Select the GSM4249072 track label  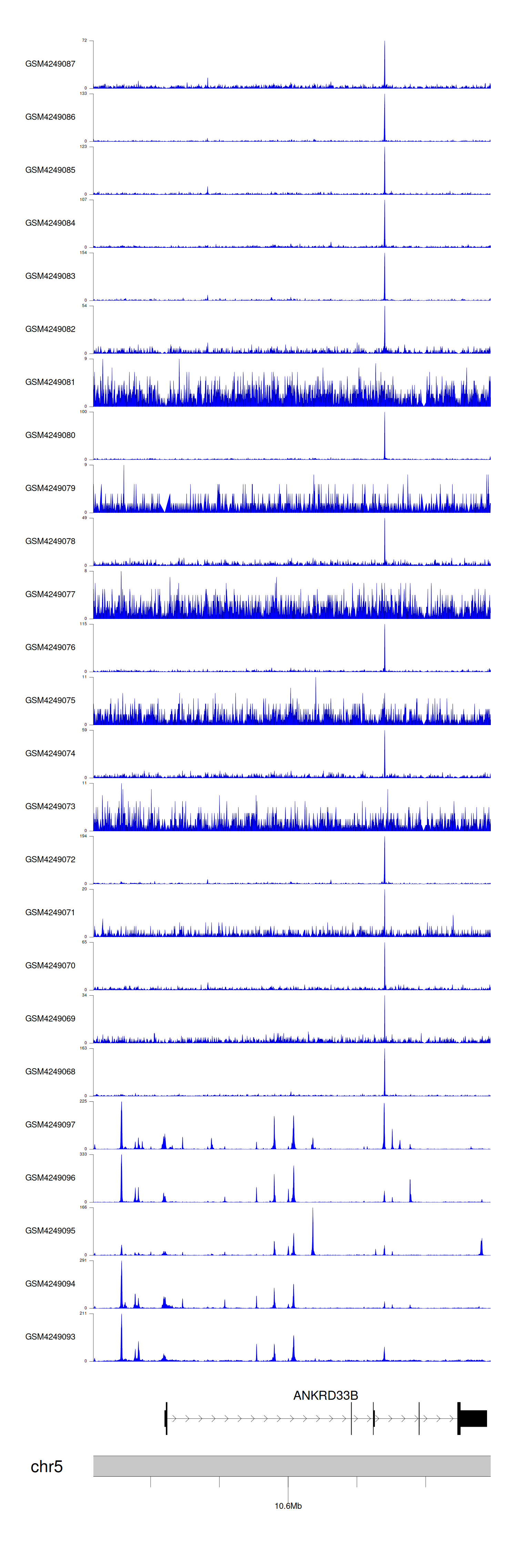pyautogui.click(x=50, y=859)
